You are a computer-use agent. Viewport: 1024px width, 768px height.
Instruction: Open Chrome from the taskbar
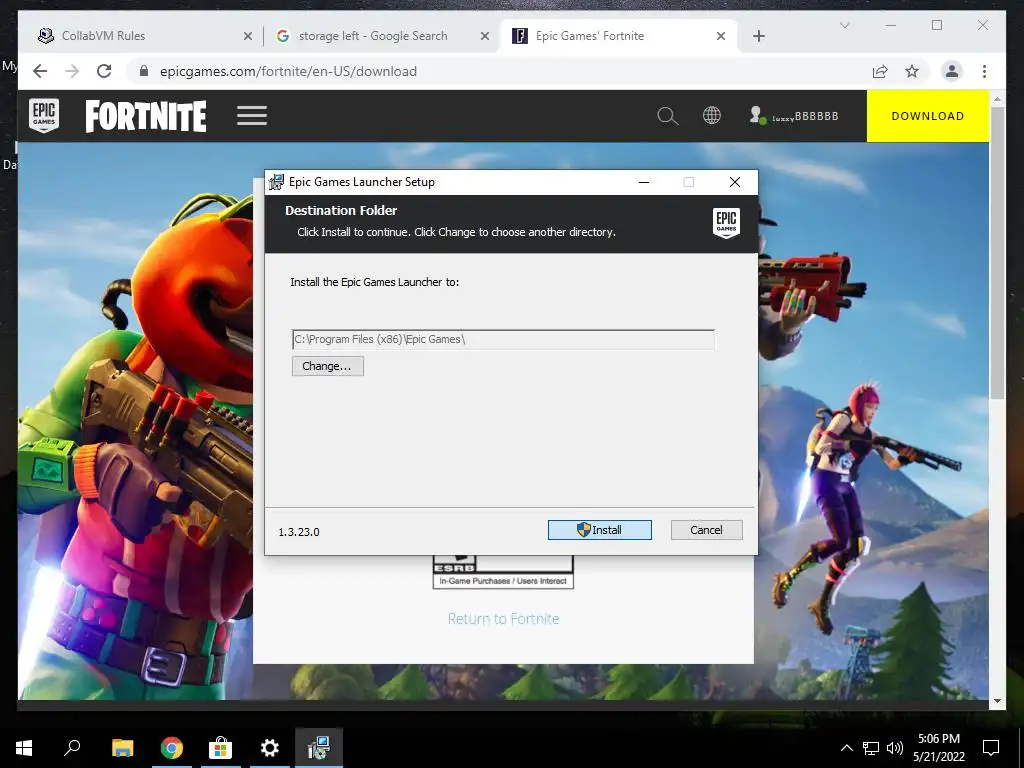[172, 748]
